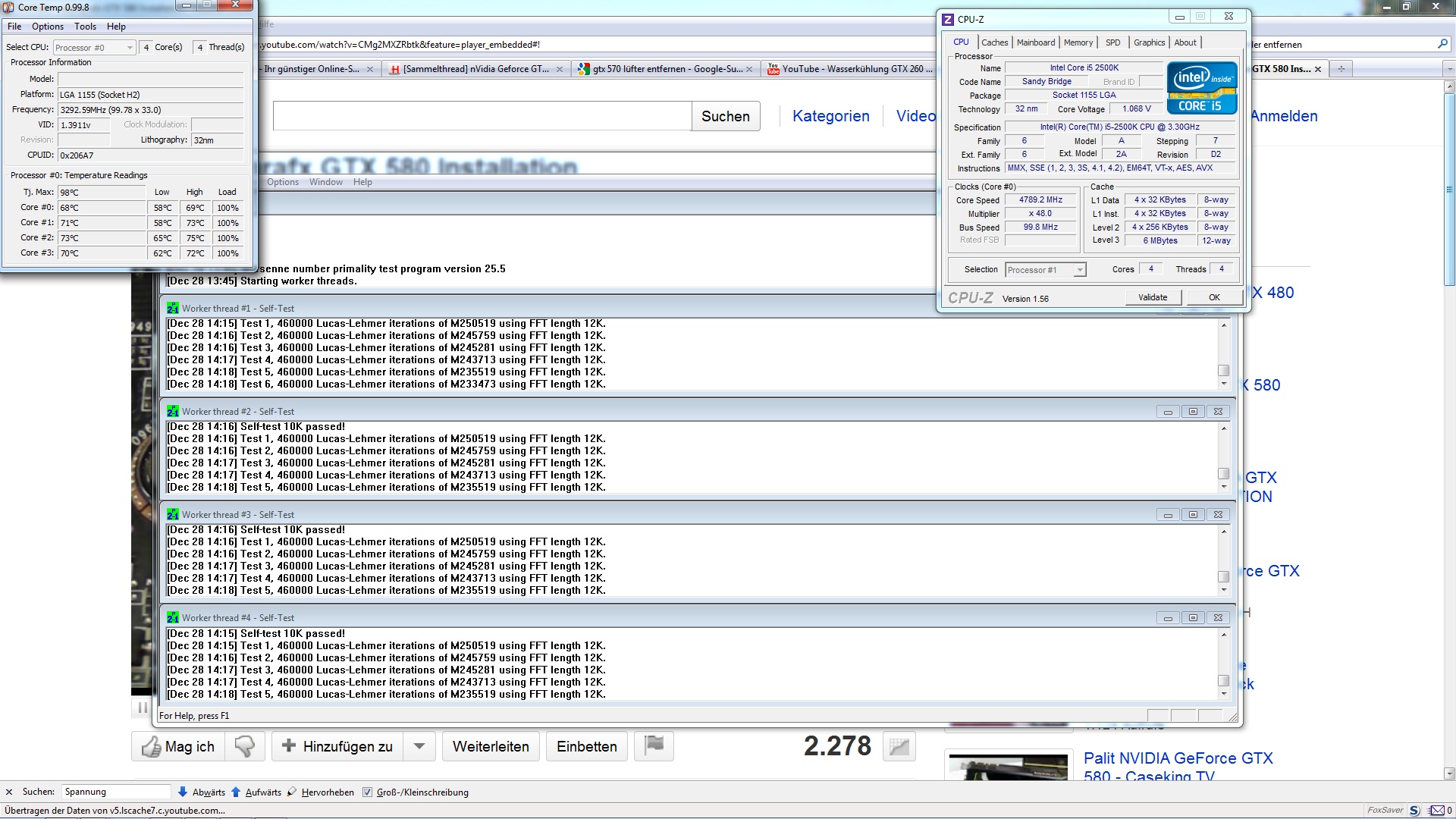Open the Kategorien link

[831, 116]
